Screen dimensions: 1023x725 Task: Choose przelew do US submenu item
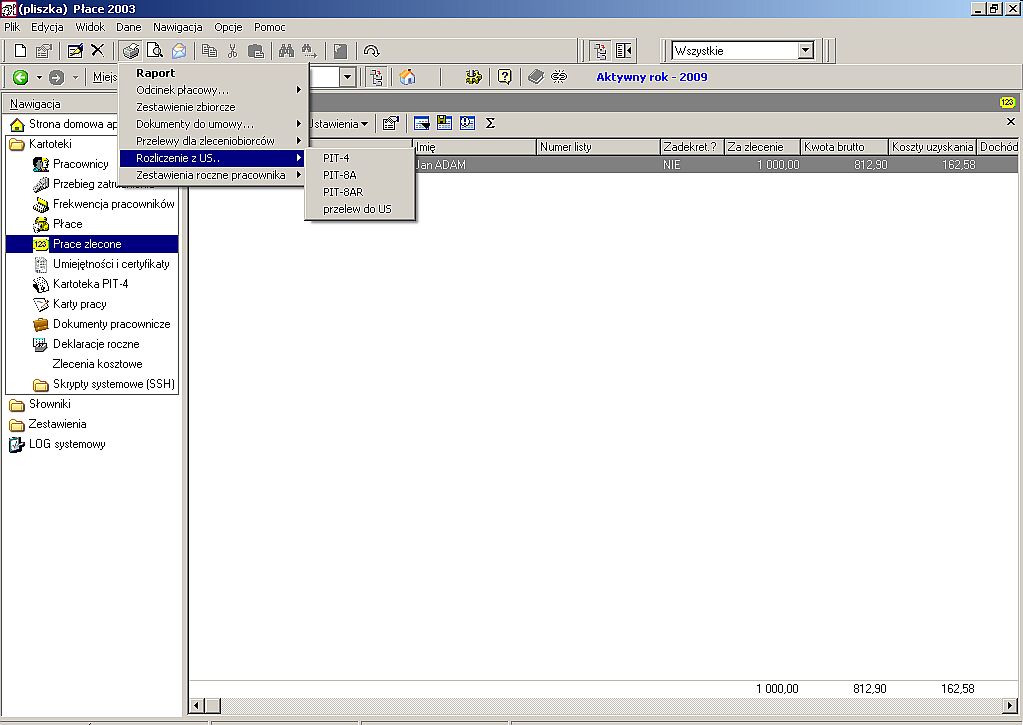(x=359, y=209)
